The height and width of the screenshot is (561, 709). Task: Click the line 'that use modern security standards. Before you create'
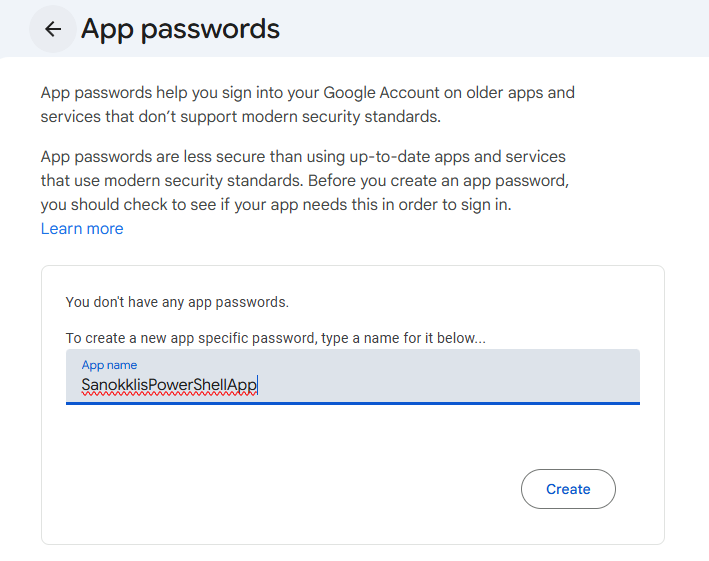(305, 181)
